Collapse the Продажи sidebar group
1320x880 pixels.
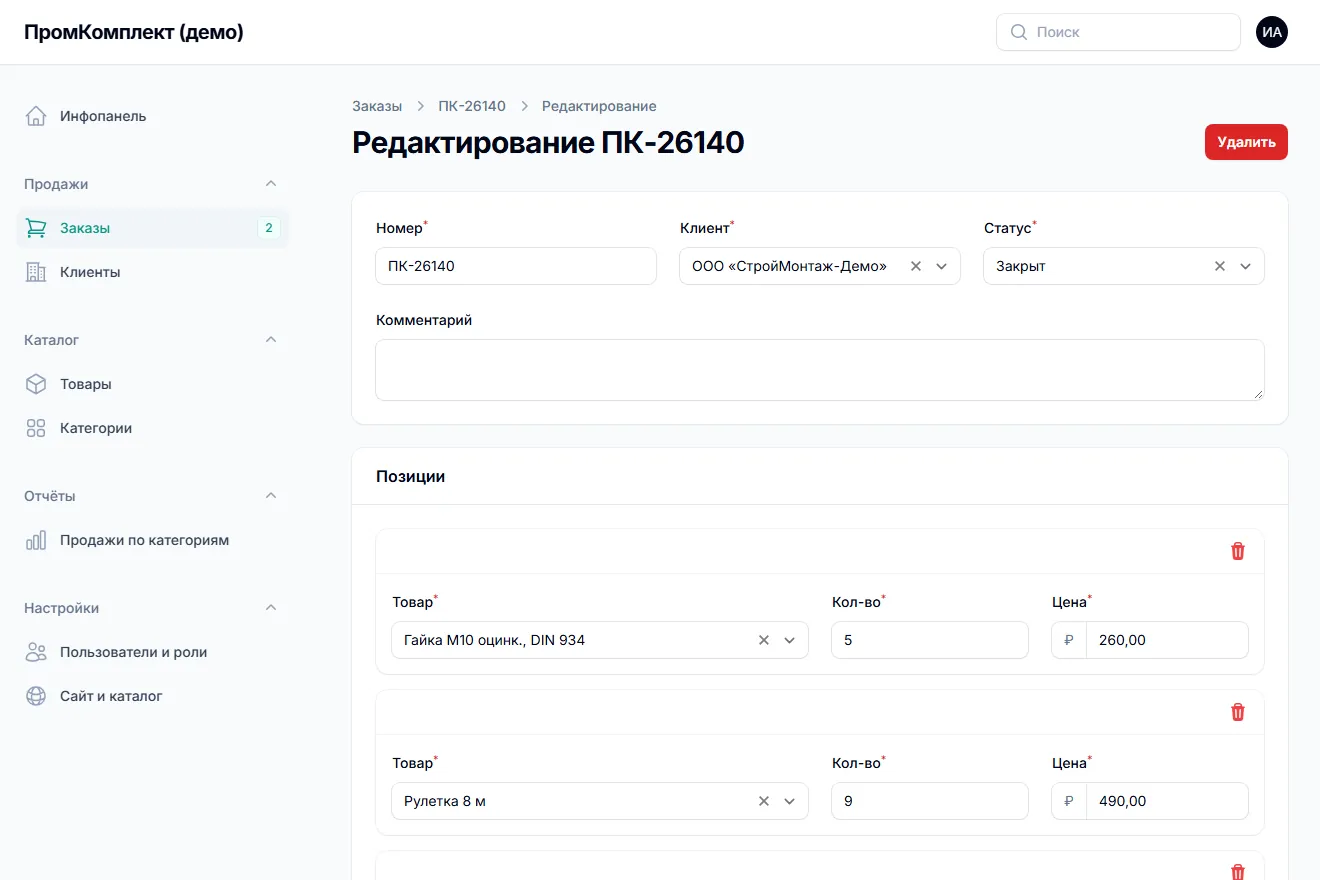(270, 184)
